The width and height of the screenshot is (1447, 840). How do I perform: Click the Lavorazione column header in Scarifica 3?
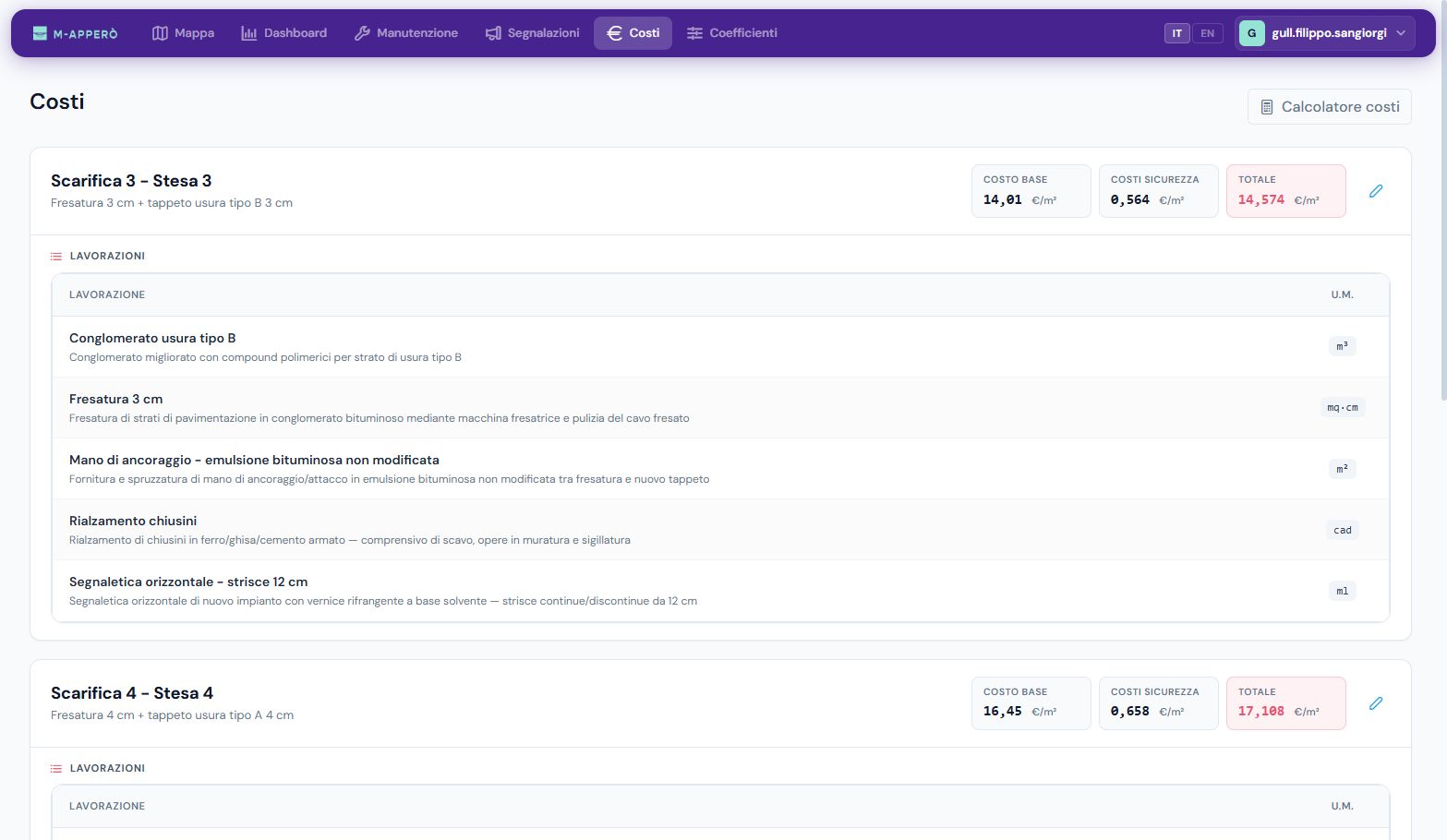107,295
